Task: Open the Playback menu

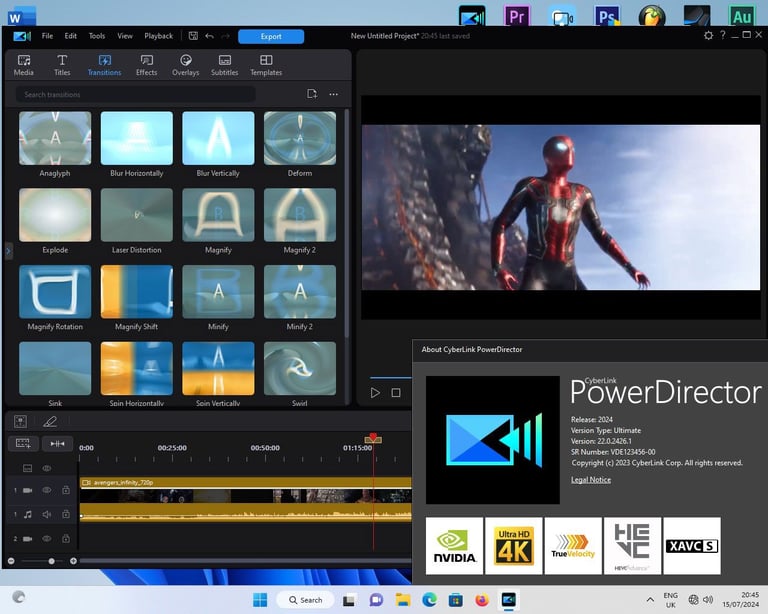Action: pyautogui.click(x=158, y=36)
